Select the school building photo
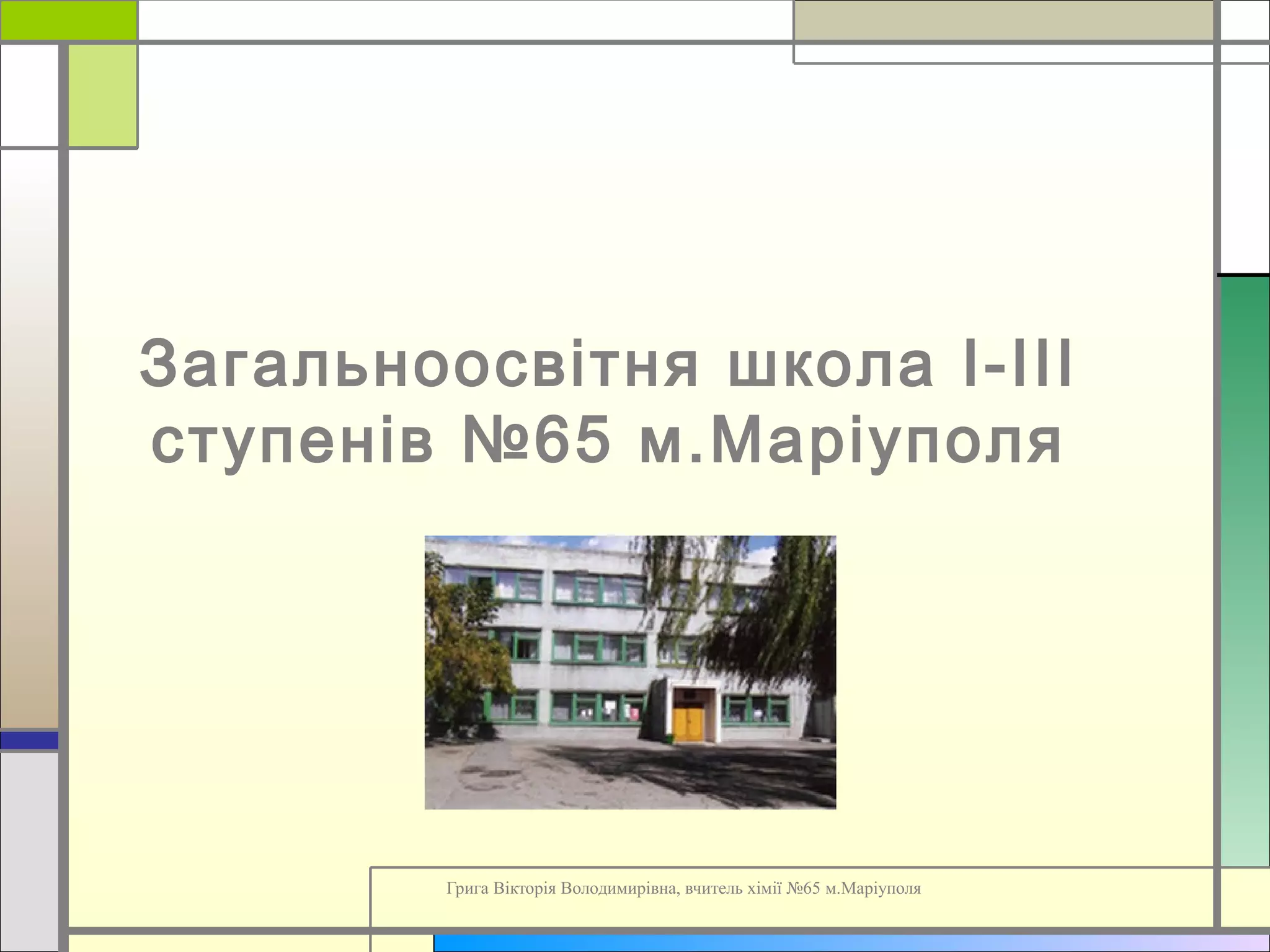1270x952 pixels. click(630, 672)
